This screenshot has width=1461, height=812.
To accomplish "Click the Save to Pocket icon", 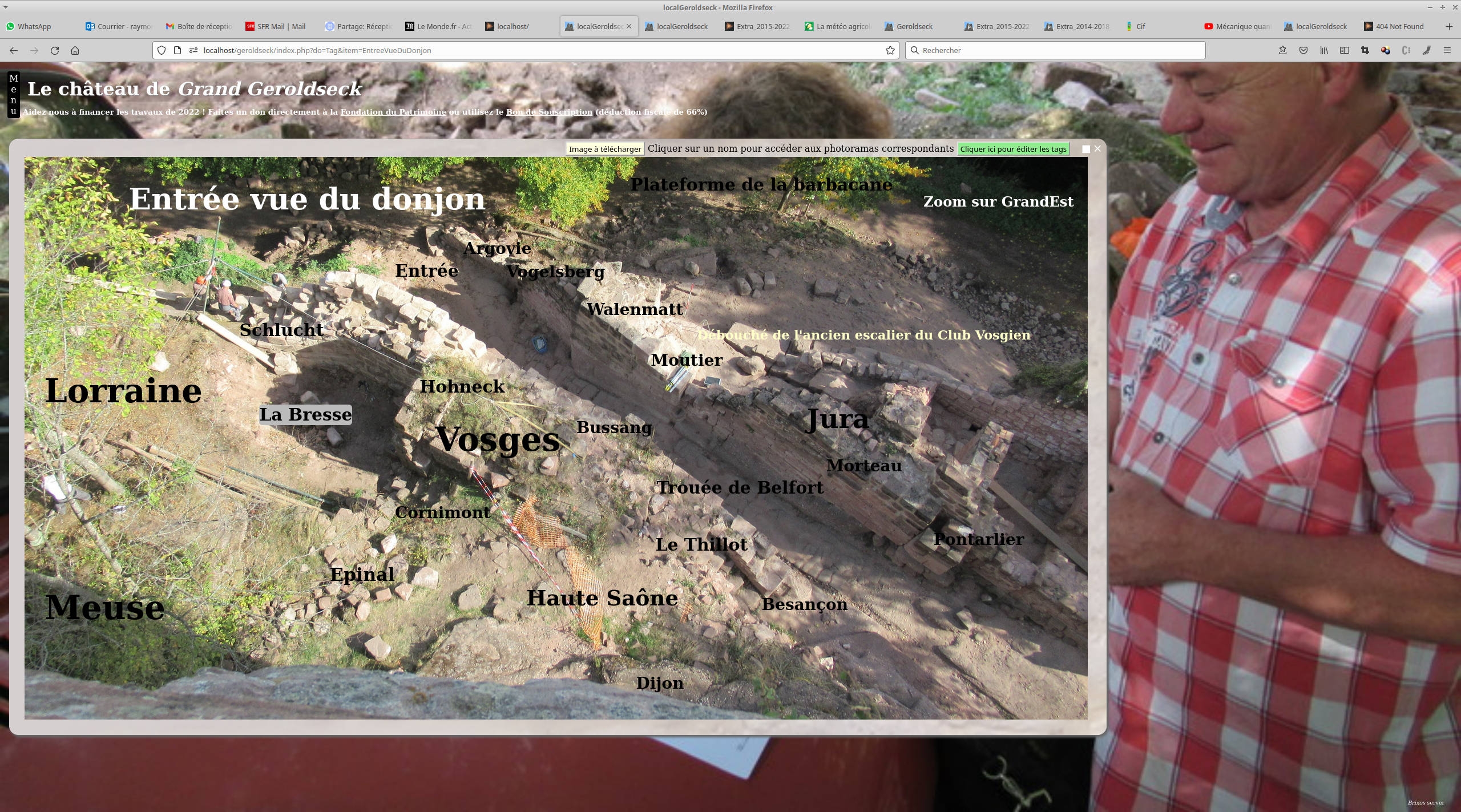I will 1303,50.
